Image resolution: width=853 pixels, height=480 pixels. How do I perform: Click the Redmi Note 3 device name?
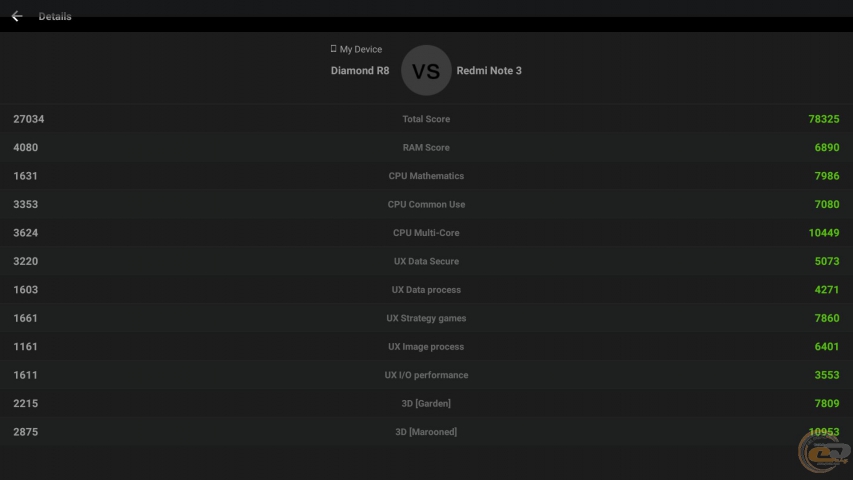coord(489,71)
